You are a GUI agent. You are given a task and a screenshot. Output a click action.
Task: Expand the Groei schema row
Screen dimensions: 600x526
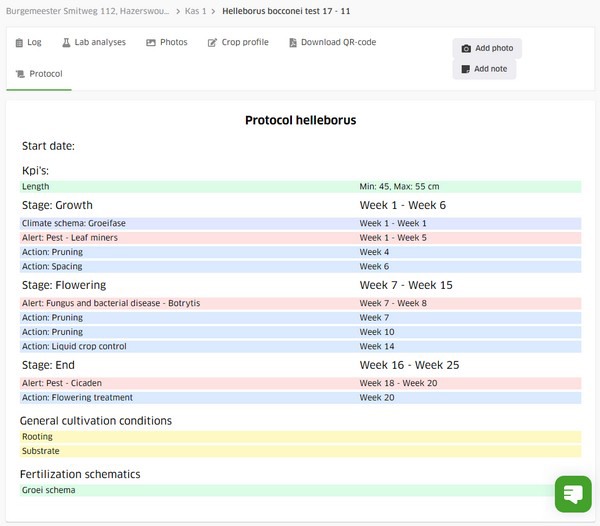click(x=300, y=491)
